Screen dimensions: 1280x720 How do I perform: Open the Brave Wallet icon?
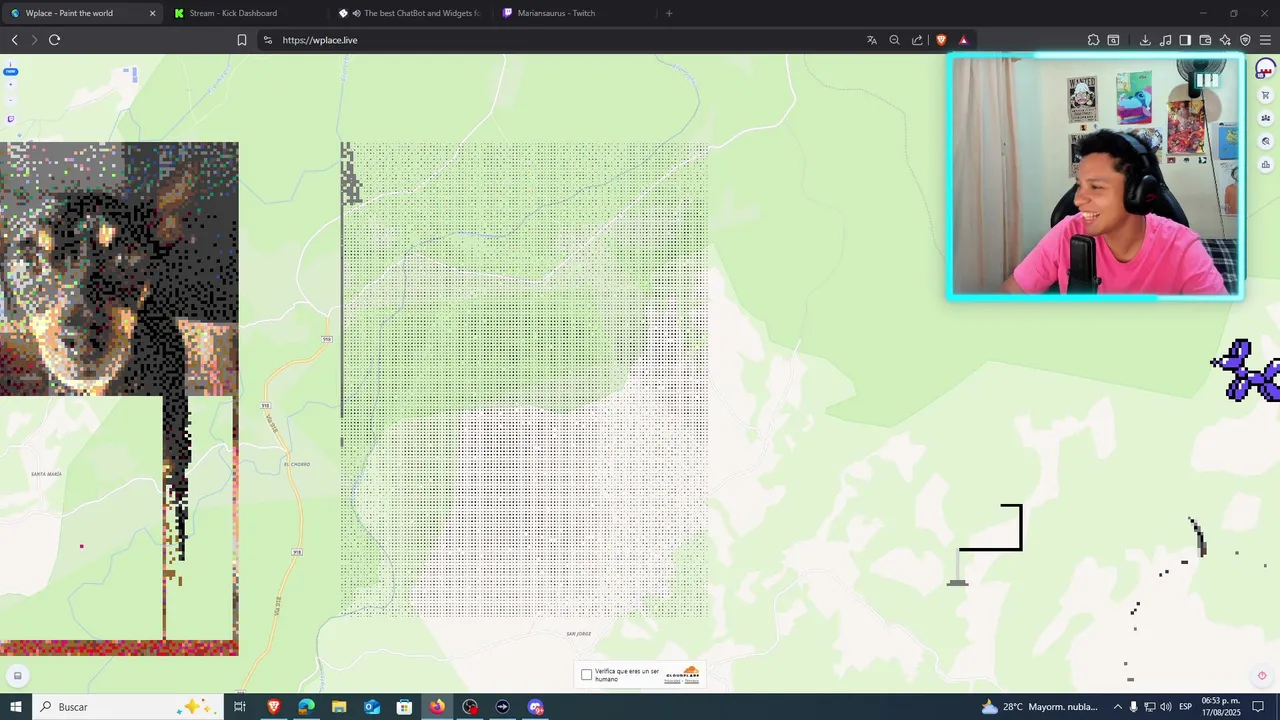click(x=1205, y=40)
